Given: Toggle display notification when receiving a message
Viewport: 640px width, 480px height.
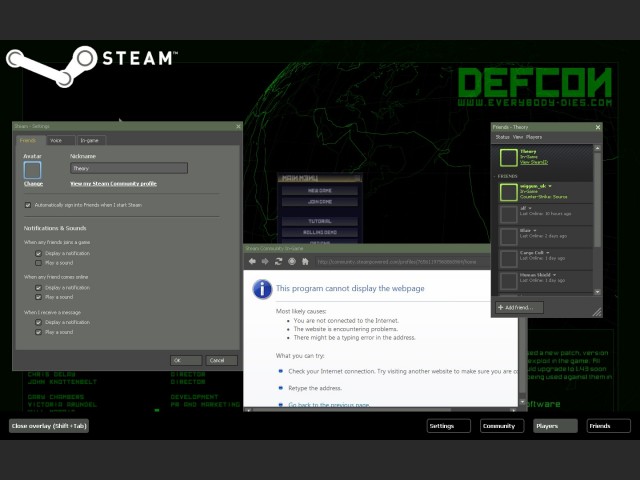Looking at the screenshot, I should (x=38, y=322).
